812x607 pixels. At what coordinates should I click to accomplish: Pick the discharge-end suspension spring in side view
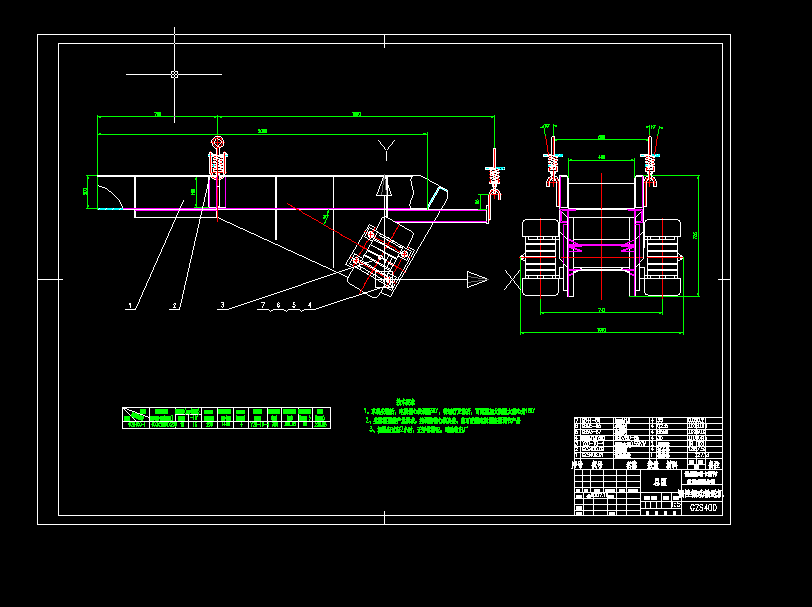tap(495, 176)
